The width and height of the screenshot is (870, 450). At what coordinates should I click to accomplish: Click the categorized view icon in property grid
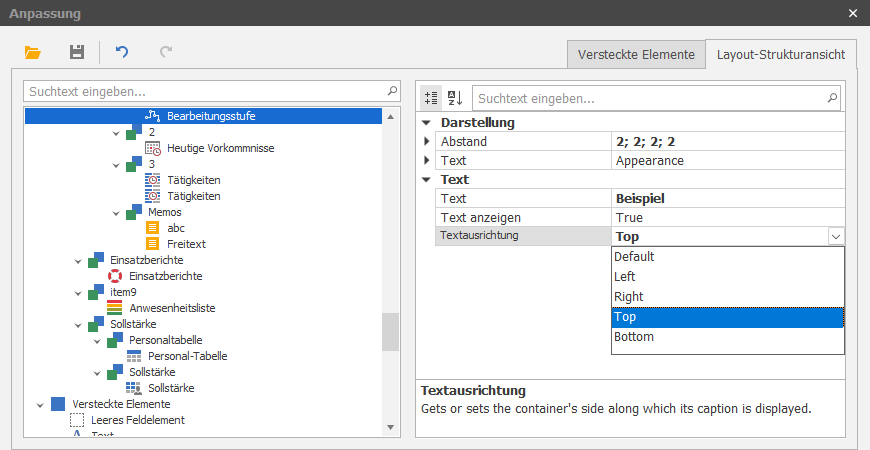[432, 98]
